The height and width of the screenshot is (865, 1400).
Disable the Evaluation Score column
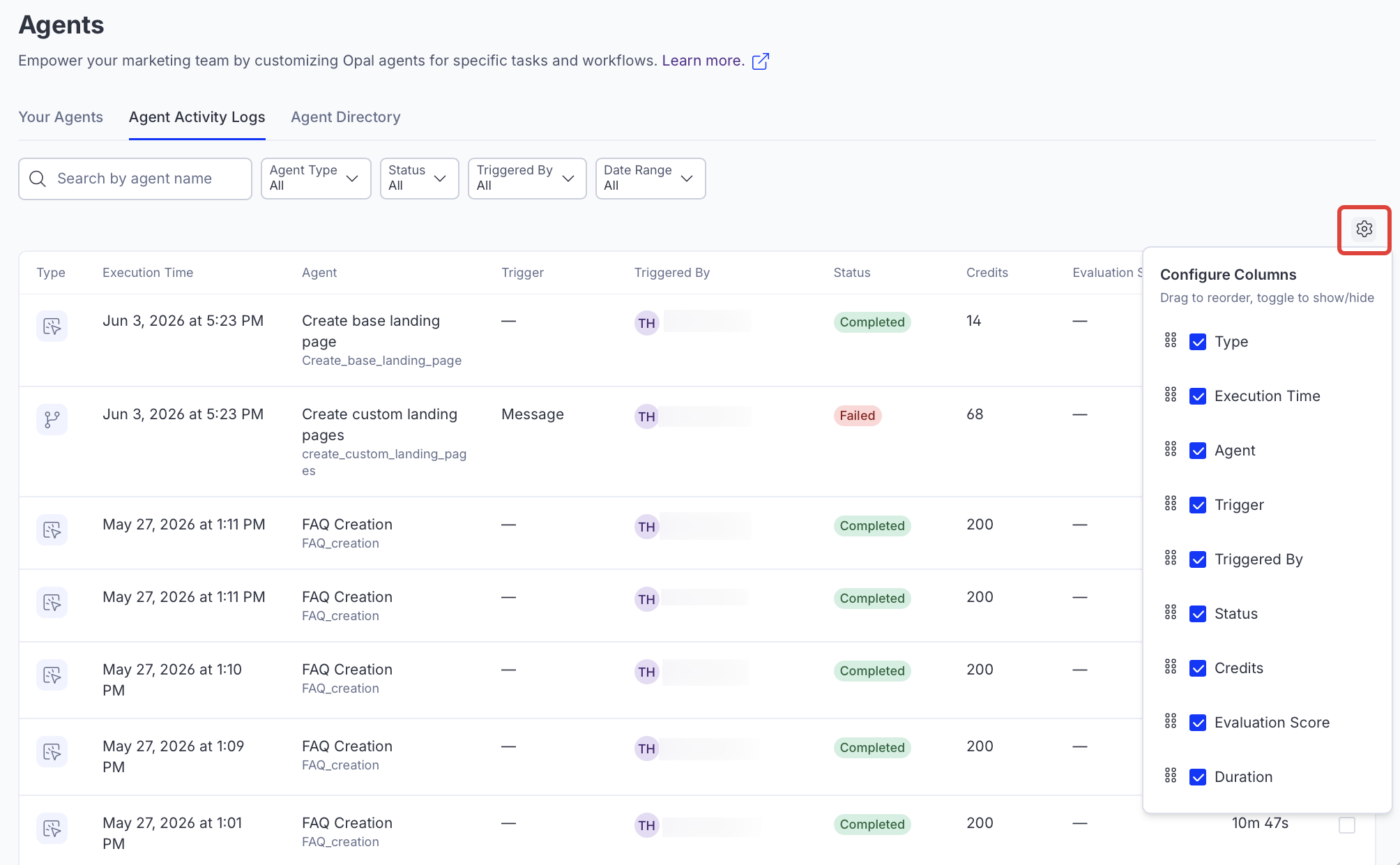[x=1198, y=723]
